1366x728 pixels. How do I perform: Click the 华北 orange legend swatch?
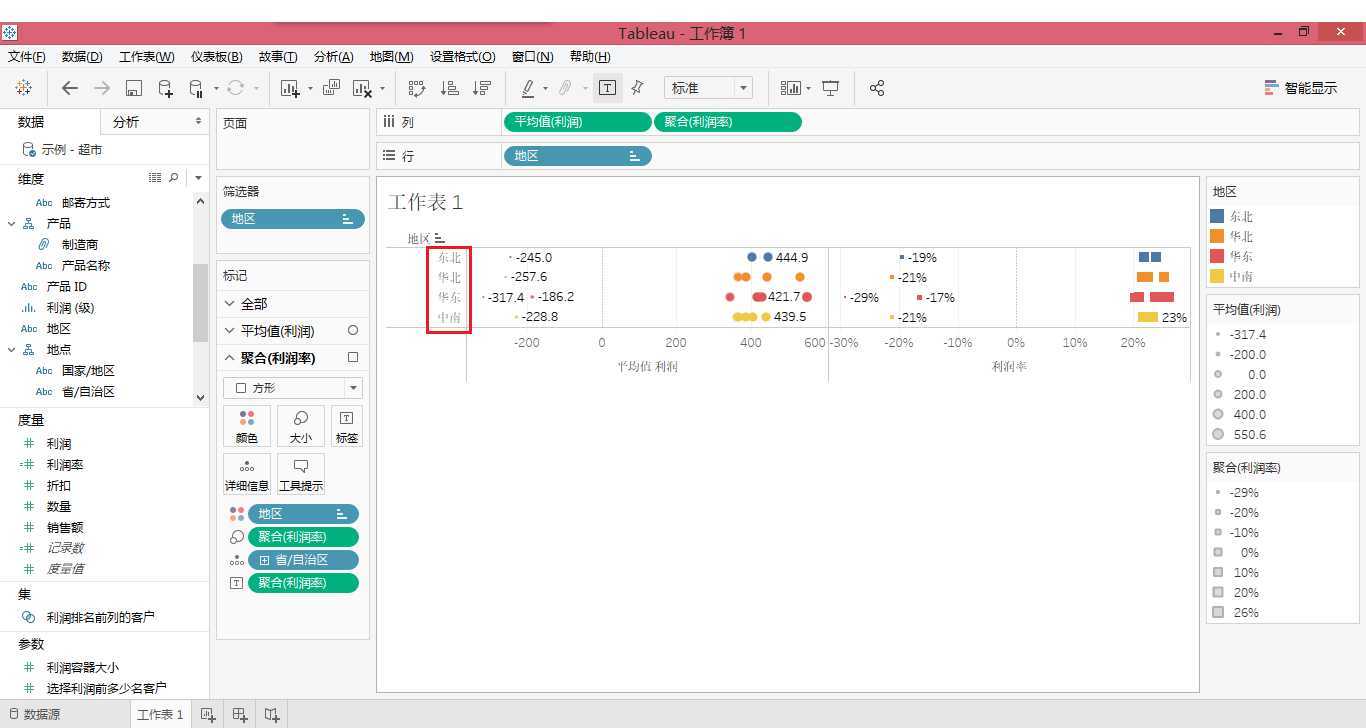click(1217, 236)
